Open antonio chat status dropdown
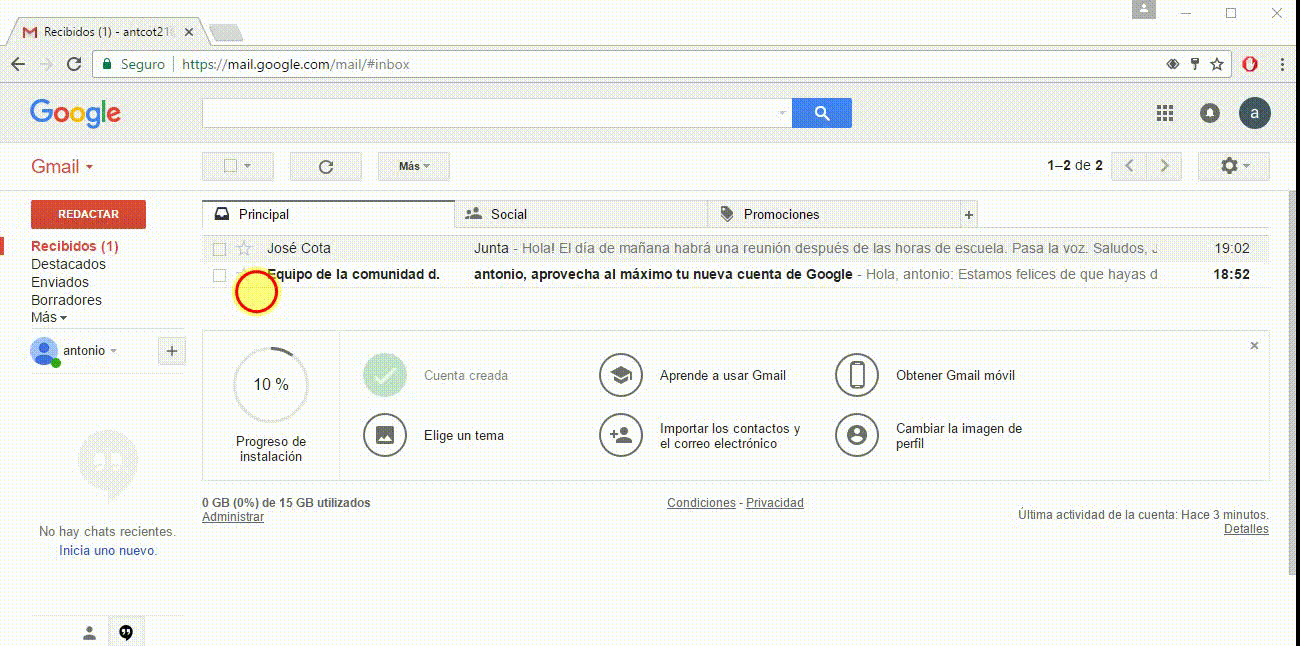The width and height of the screenshot is (1300, 646). [x=113, y=351]
